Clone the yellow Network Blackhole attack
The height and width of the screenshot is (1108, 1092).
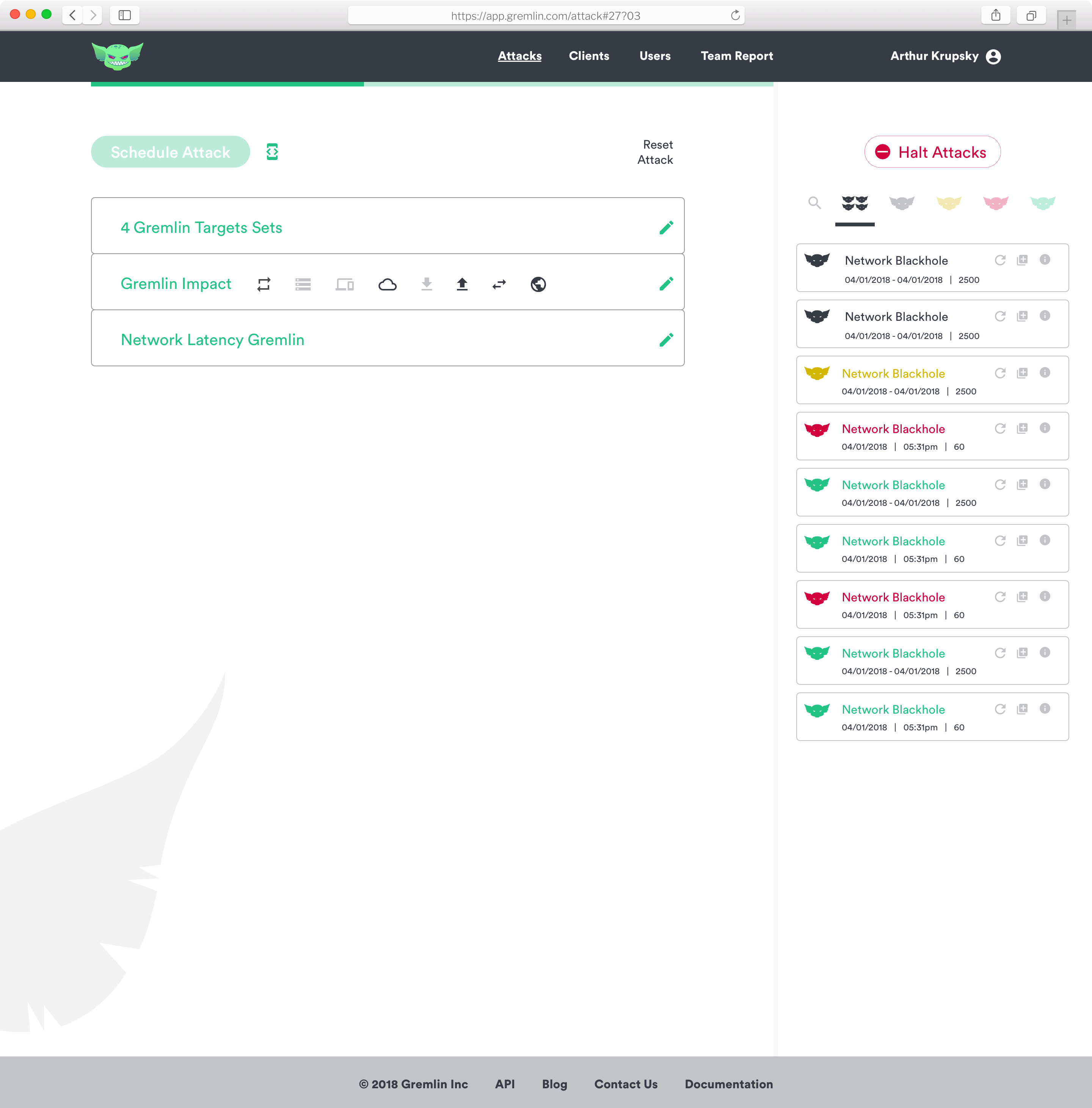point(1022,373)
